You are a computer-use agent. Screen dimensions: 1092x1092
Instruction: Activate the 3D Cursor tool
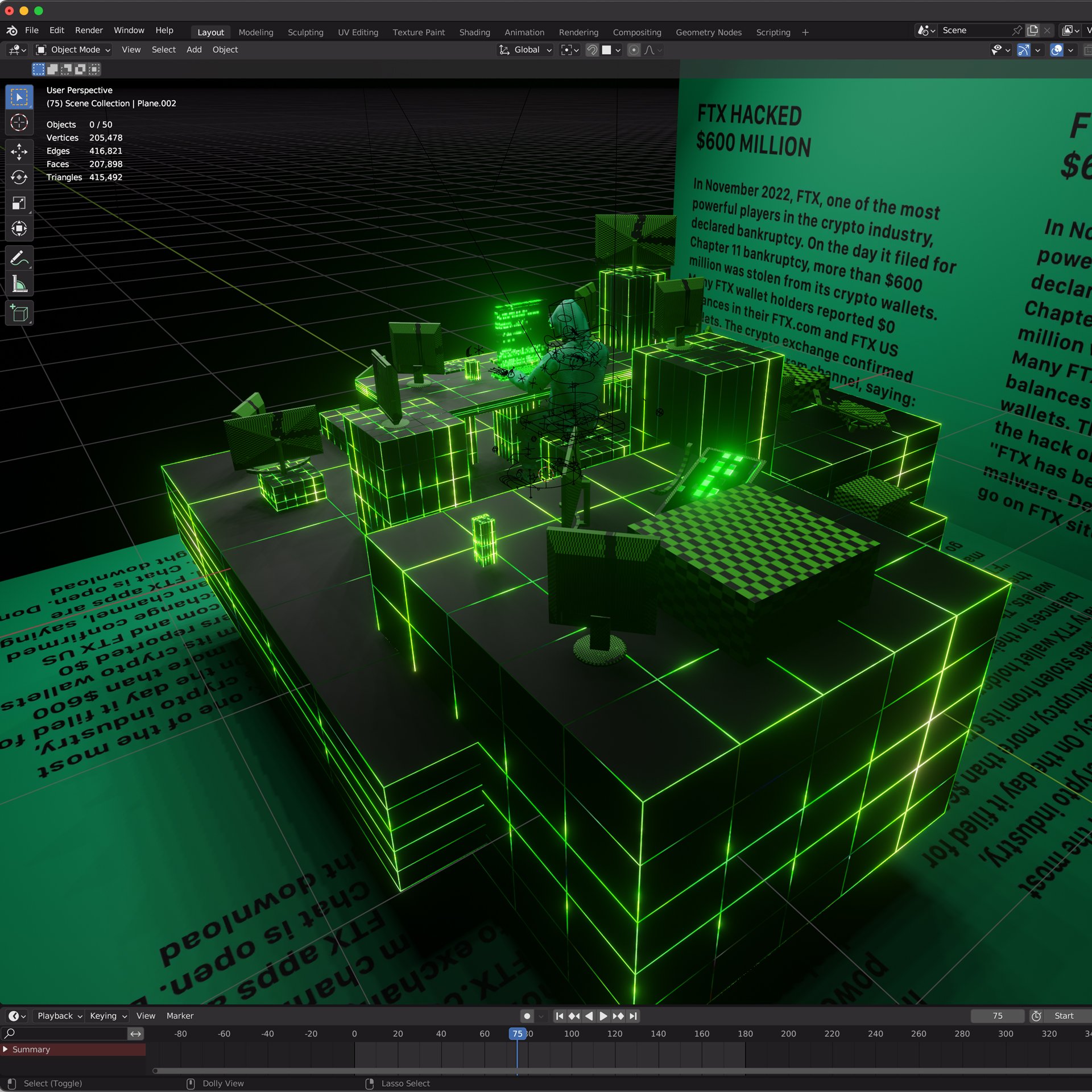pyautogui.click(x=19, y=123)
